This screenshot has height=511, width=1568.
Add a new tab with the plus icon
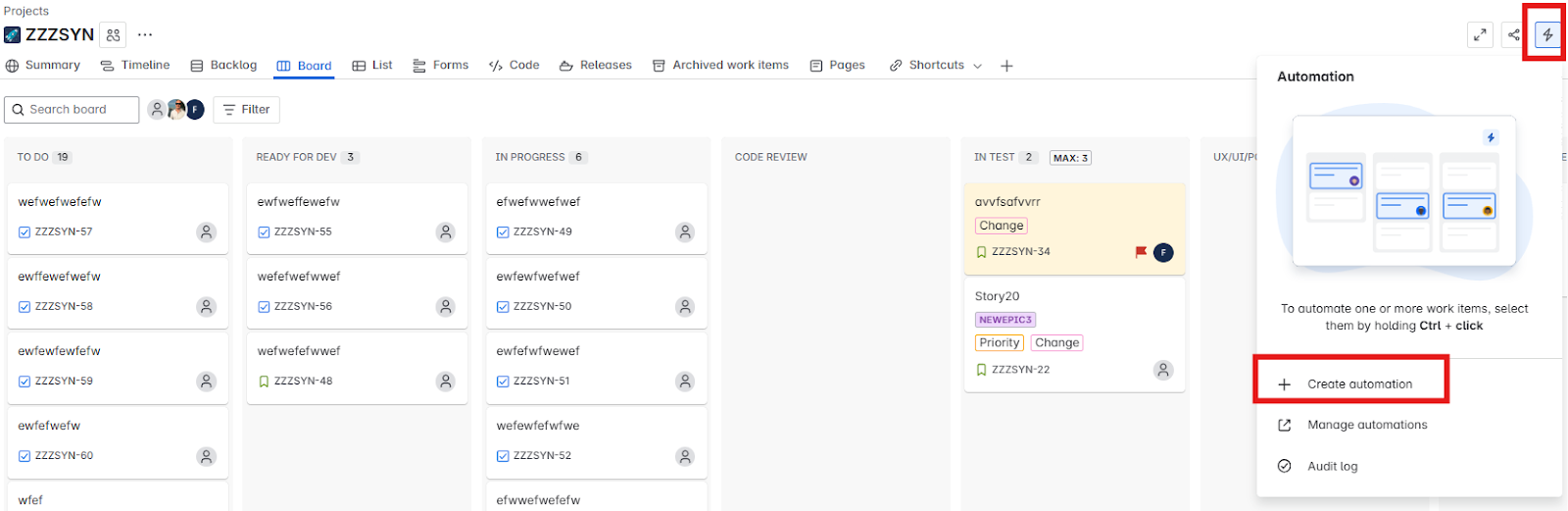coord(1006,66)
